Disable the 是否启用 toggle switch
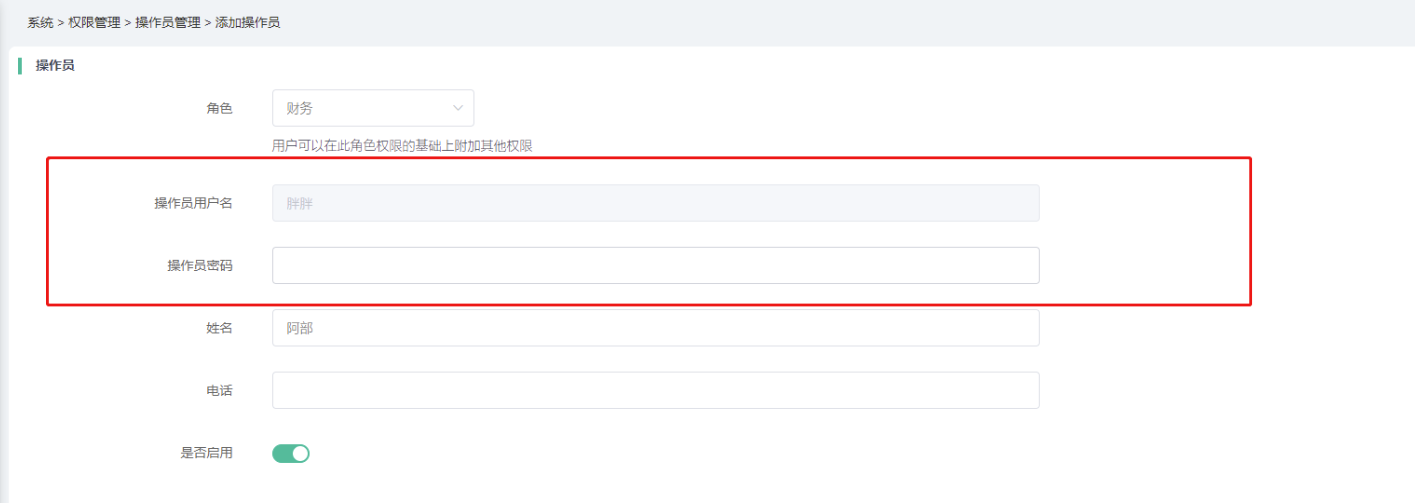 pos(291,454)
